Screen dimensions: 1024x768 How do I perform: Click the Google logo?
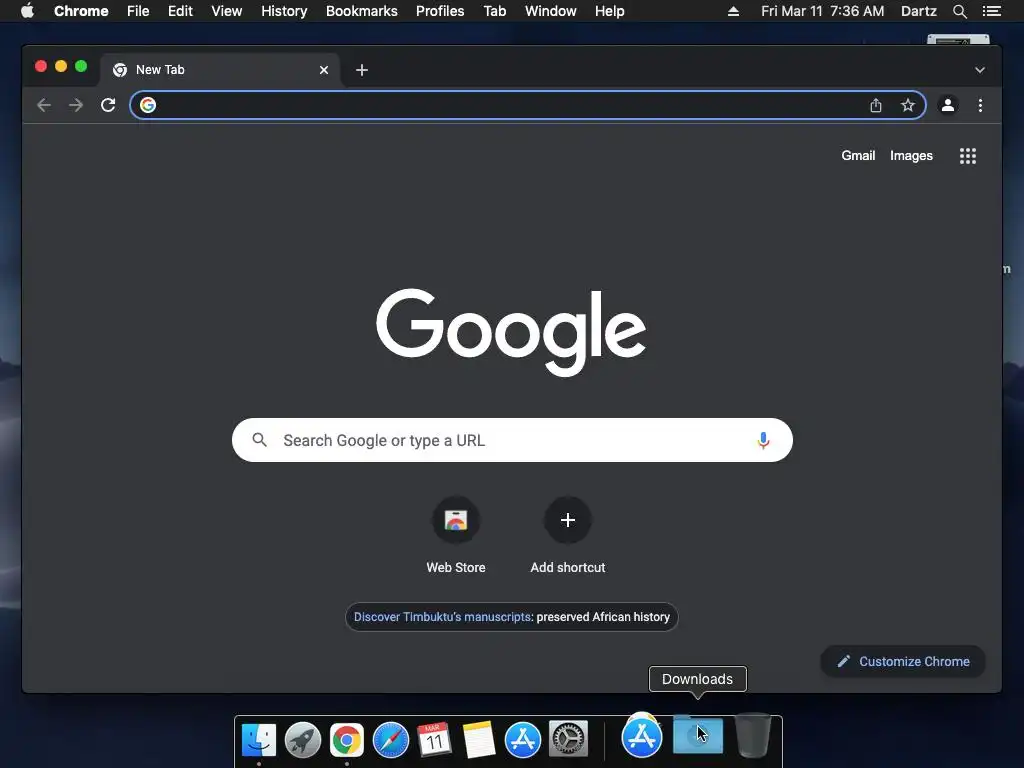[511, 332]
